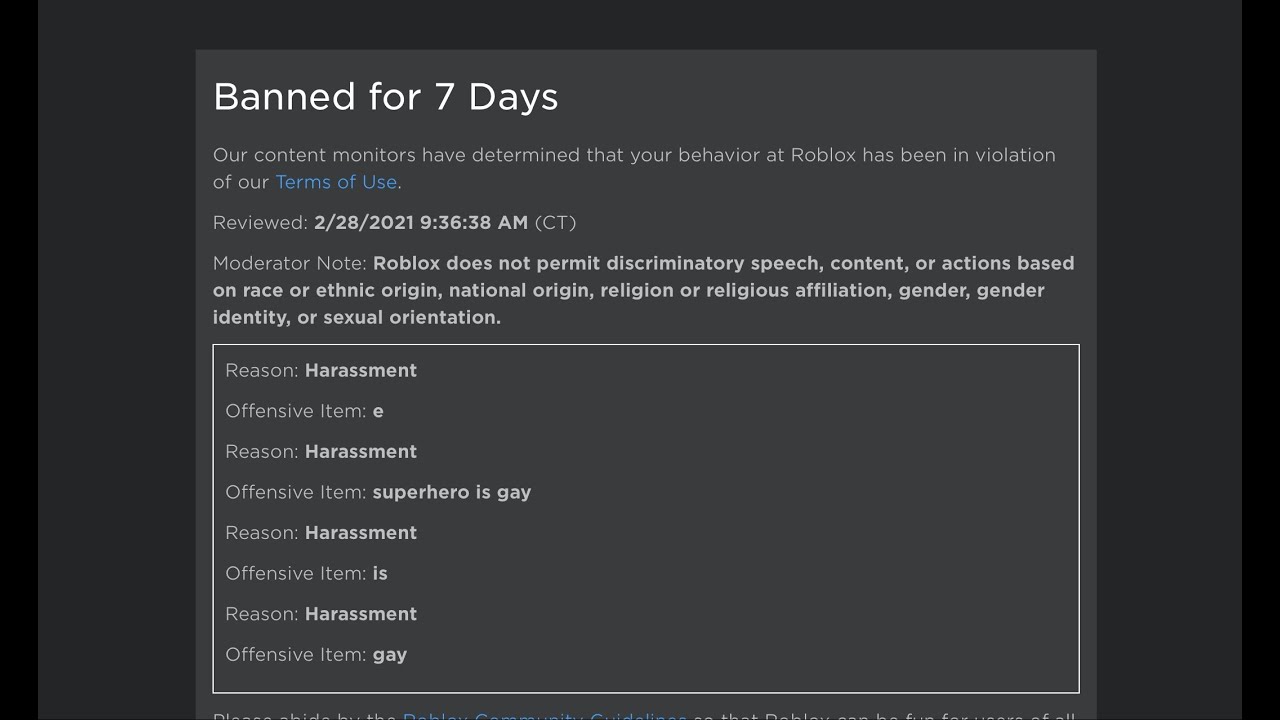Click the offensive item "is"

(380, 573)
